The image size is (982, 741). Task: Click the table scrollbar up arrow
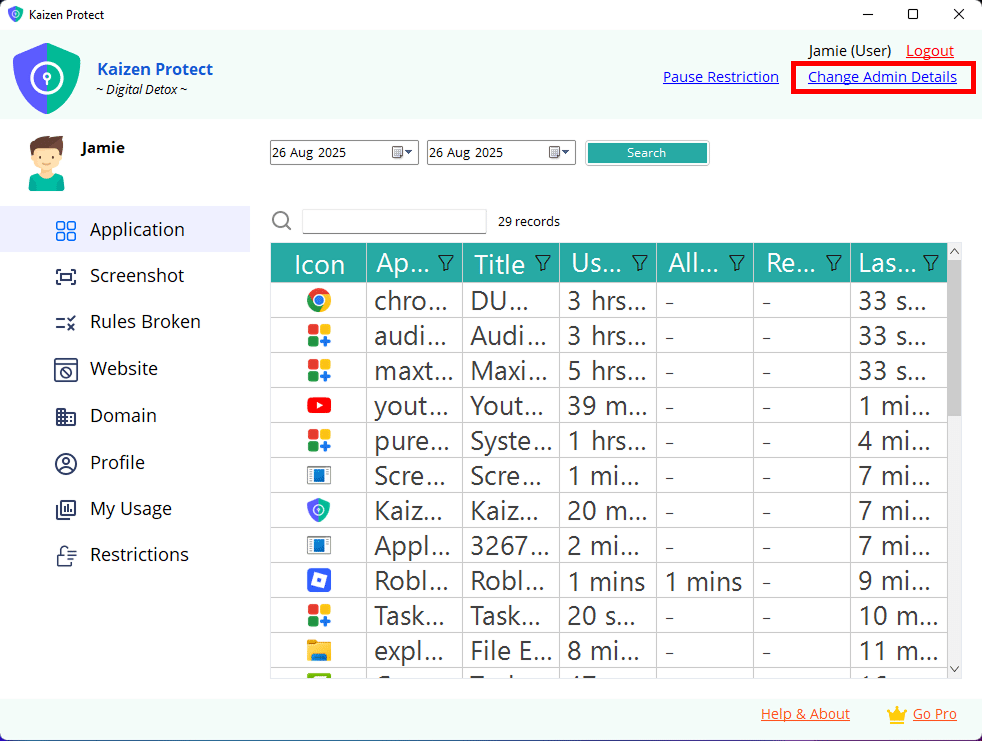(x=954, y=252)
